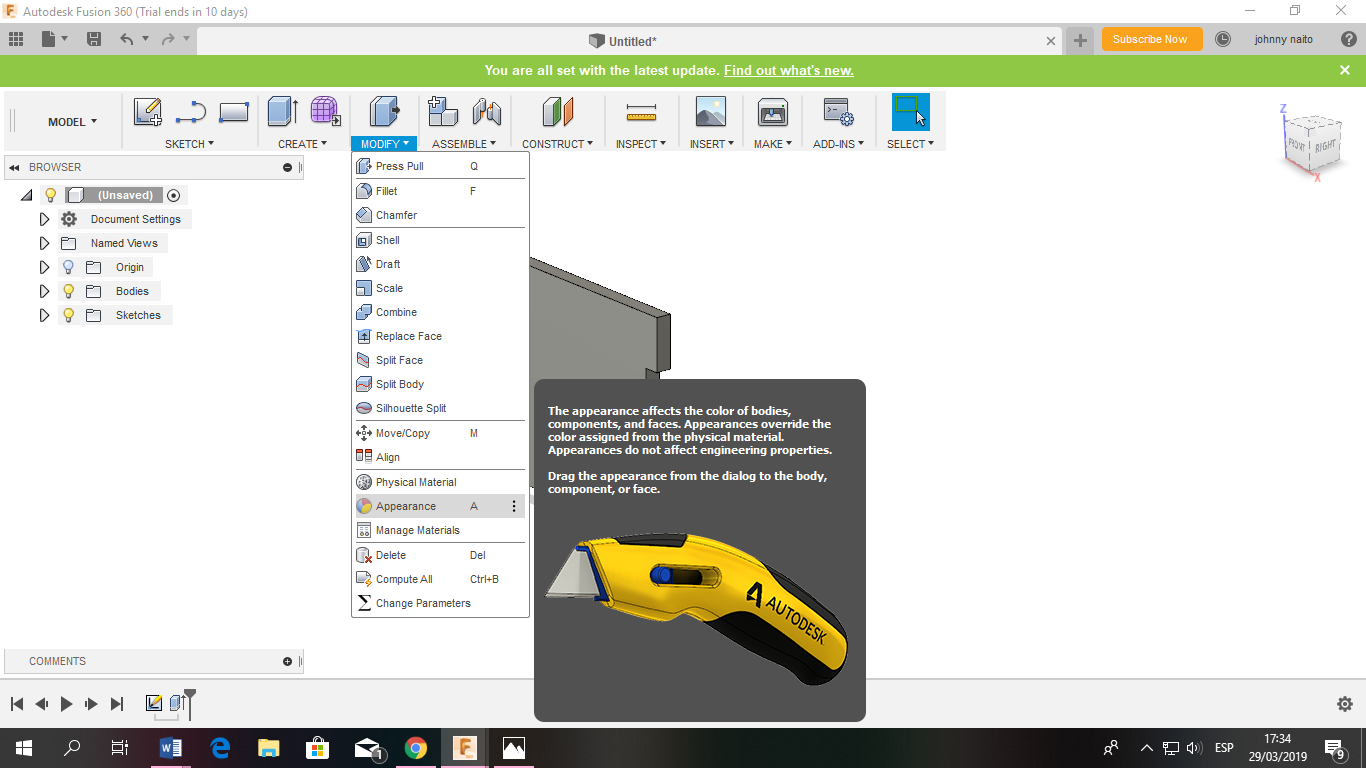Expand the Origin node
The height and width of the screenshot is (768, 1366).
[44, 267]
